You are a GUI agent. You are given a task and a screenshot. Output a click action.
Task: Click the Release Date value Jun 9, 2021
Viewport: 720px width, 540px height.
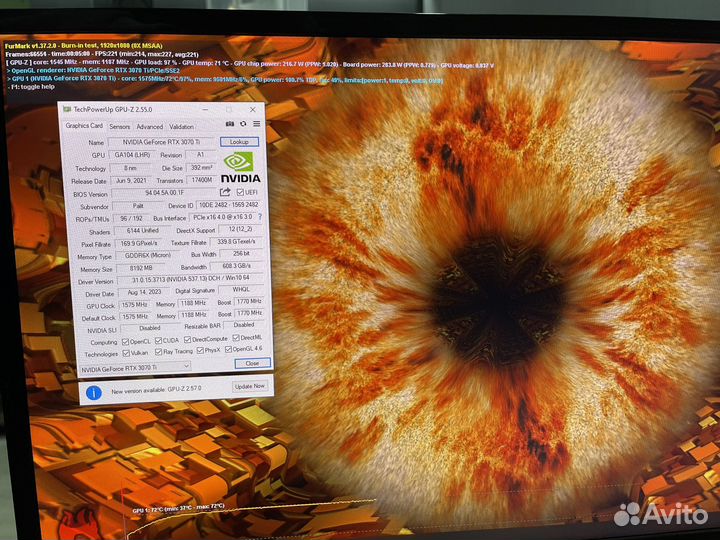(x=131, y=181)
